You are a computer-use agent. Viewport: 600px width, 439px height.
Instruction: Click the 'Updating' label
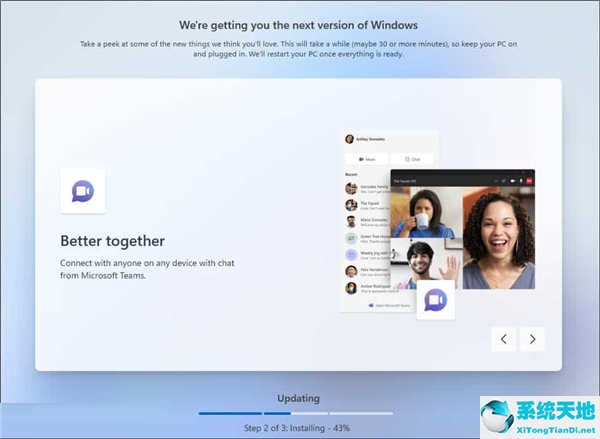[x=298, y=398]
